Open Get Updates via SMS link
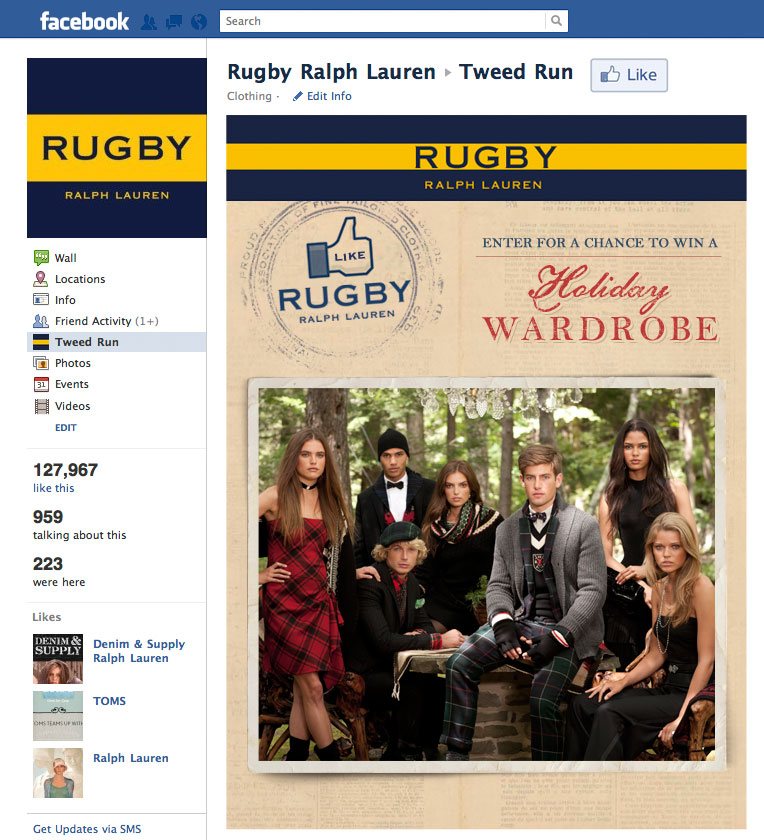764x840 pixels. pyautogui.click(x=87, y=829)
